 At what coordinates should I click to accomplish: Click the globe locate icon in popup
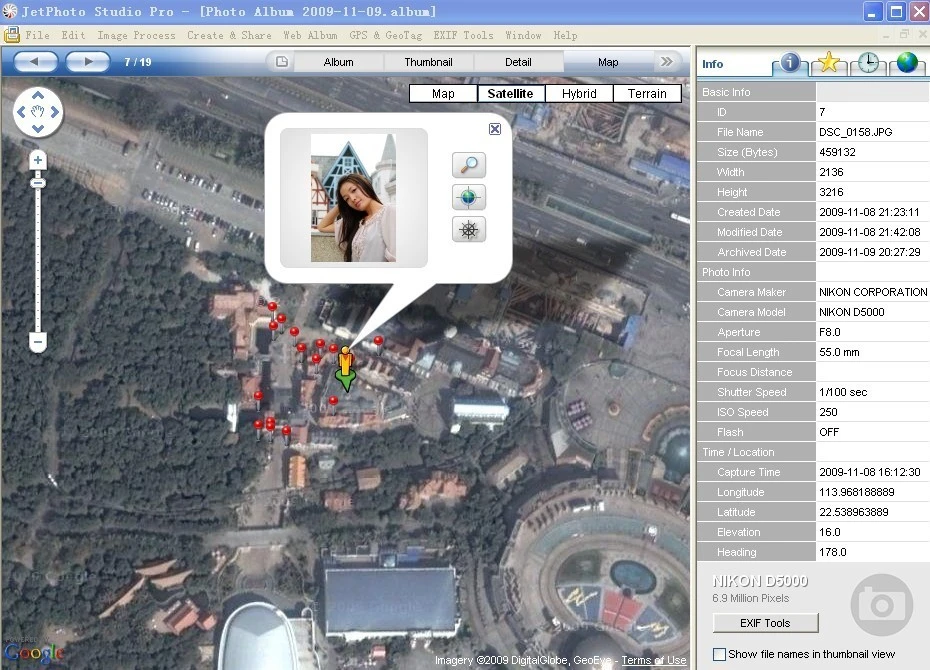tap(469, 197)
